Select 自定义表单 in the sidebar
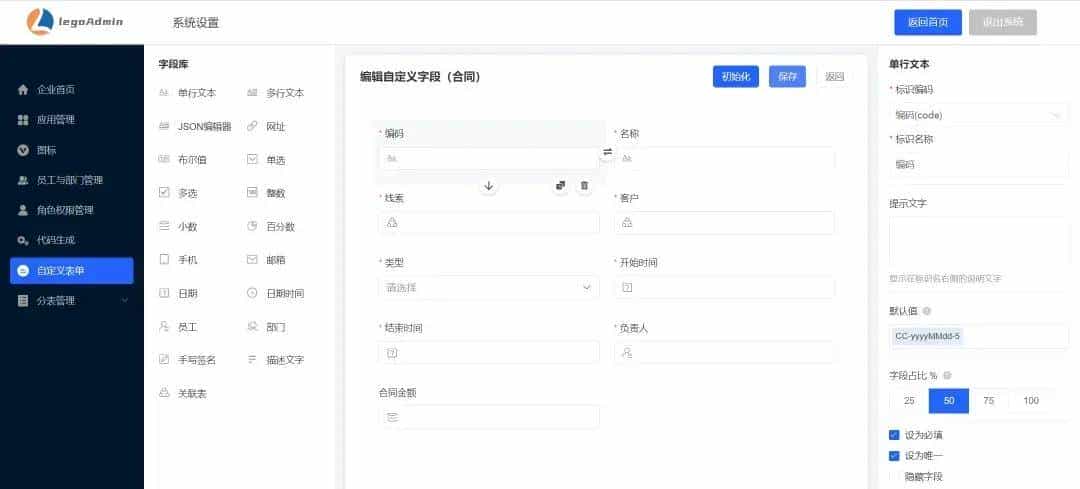 72,271
